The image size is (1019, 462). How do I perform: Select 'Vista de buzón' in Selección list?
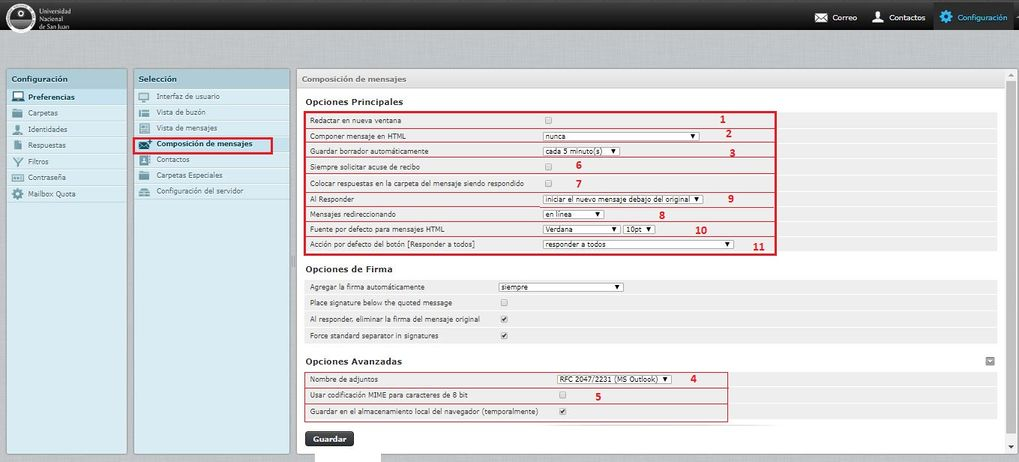pos(181,113)
